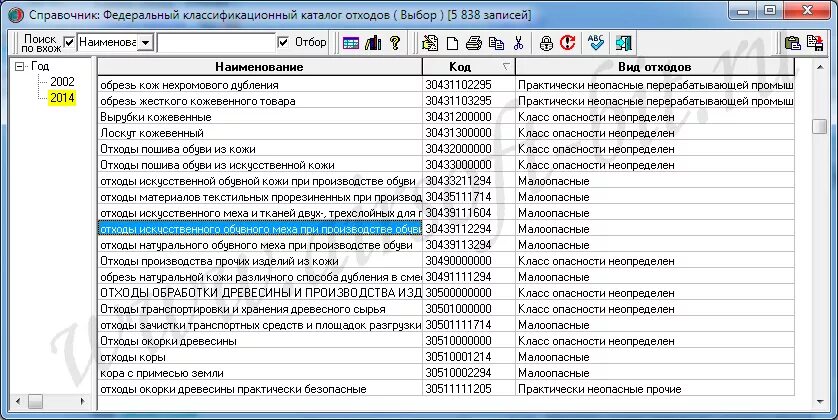Click code cell 30501111714

469,325
